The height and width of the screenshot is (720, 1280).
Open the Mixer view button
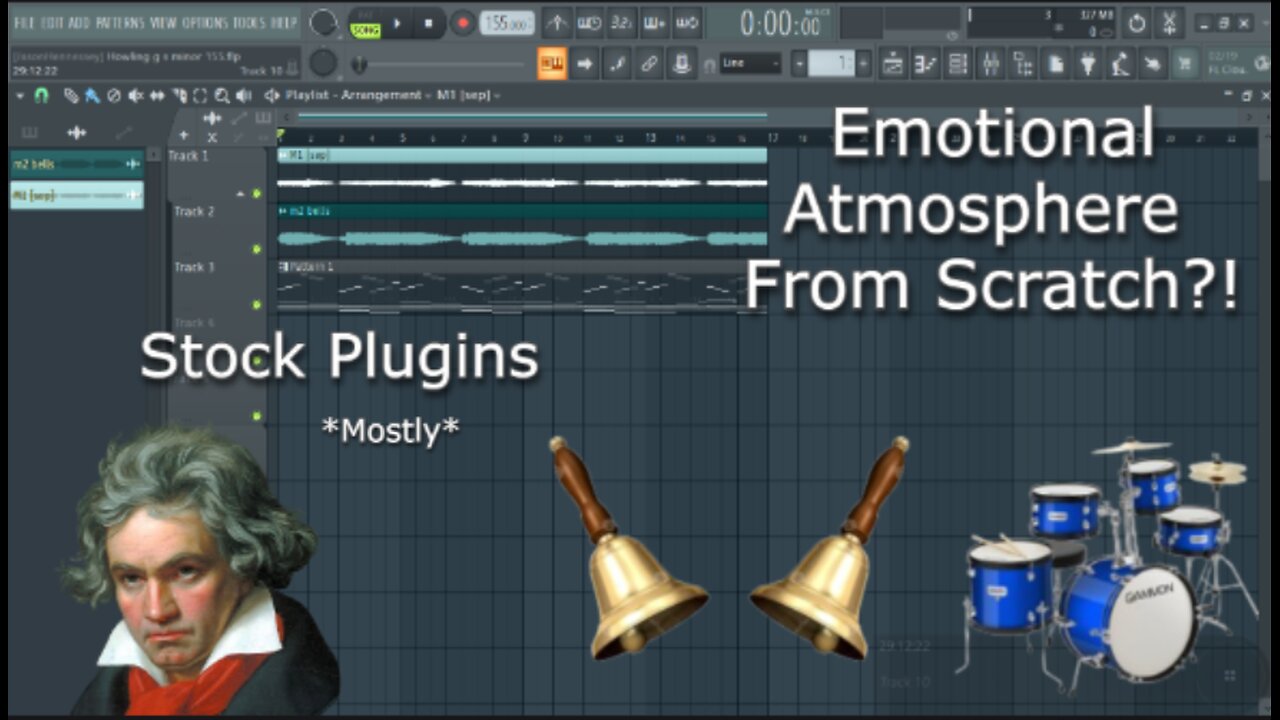click(990, 64)
